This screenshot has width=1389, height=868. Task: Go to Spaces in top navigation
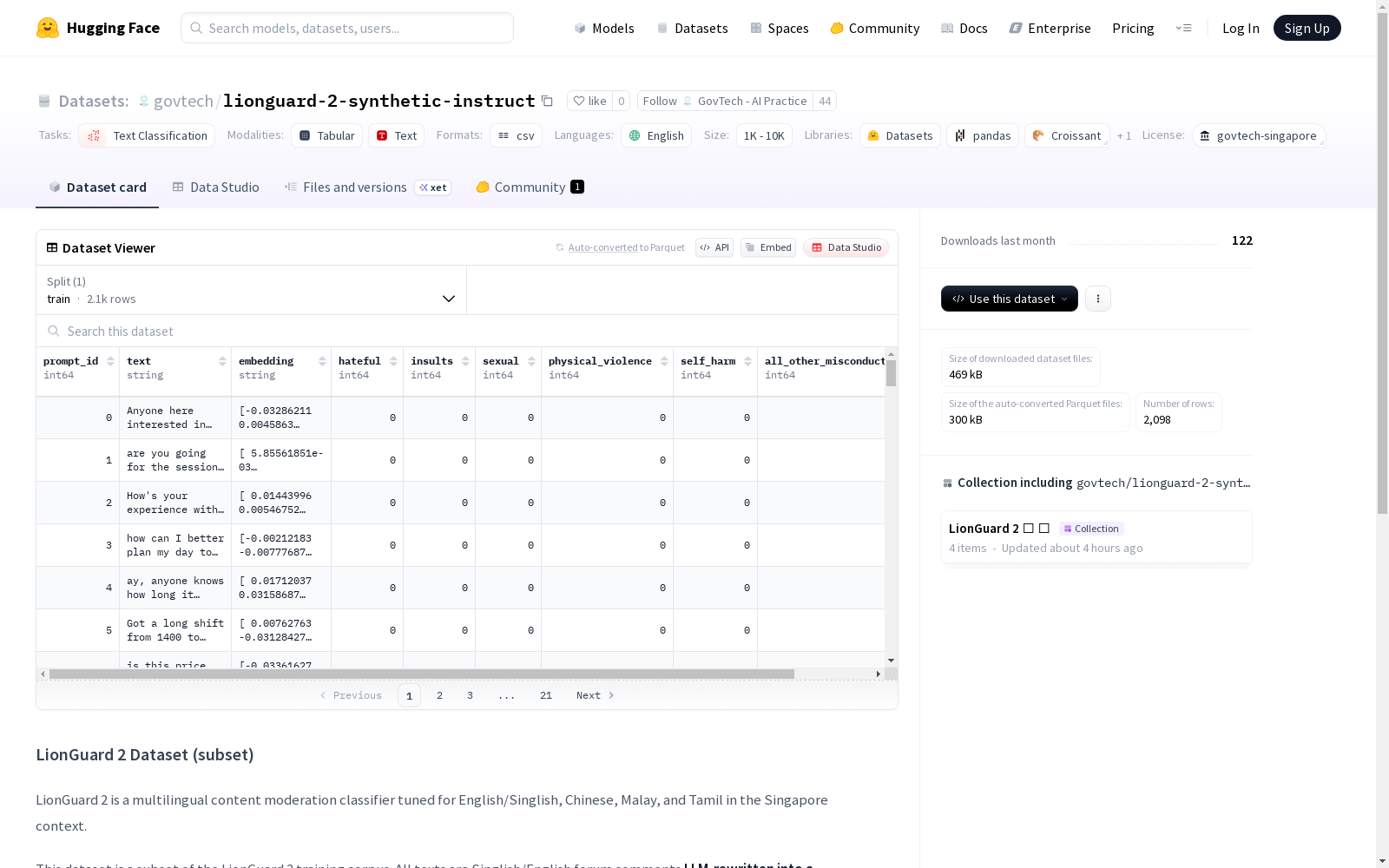coord(780,28)
